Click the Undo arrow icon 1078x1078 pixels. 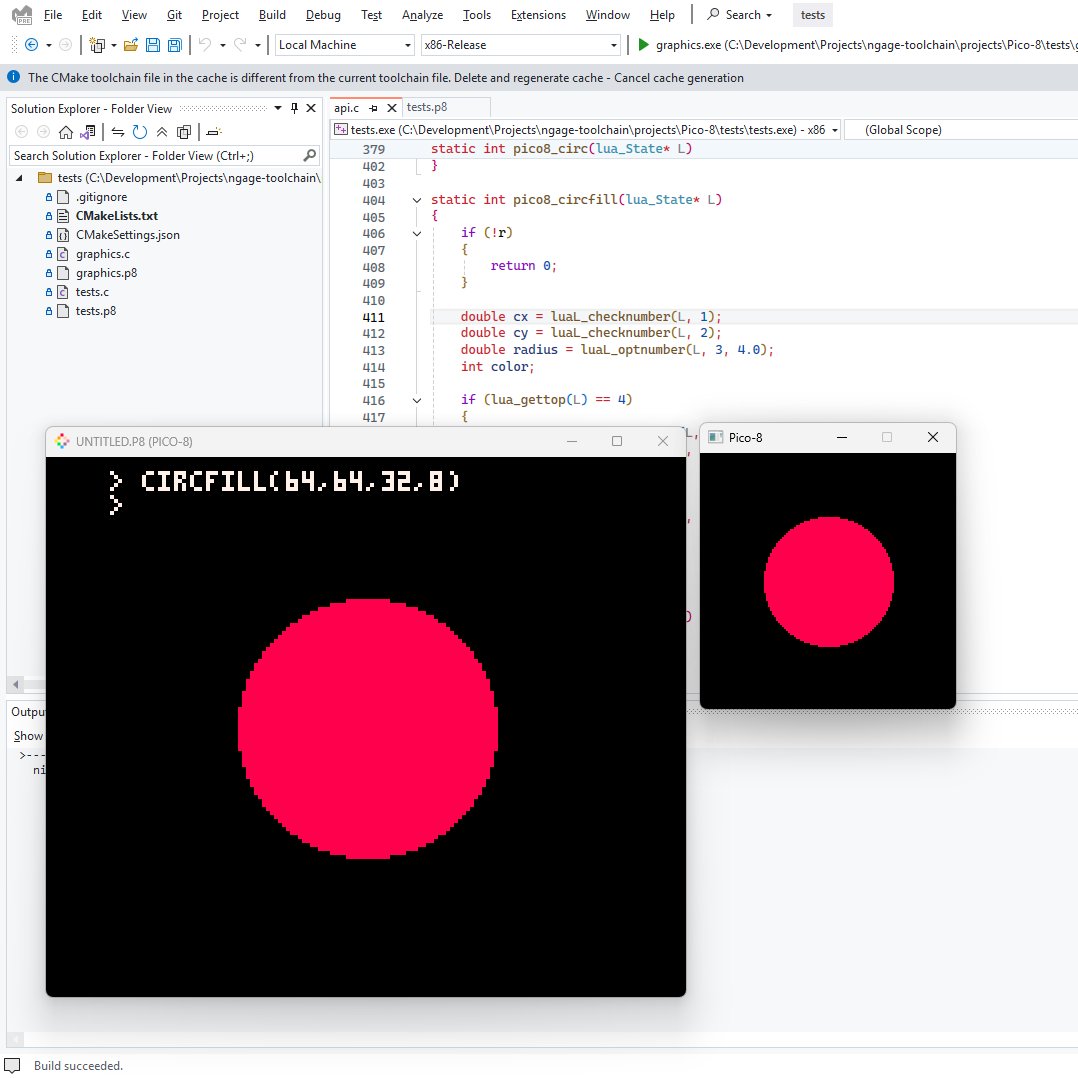[x=205, y=45]
